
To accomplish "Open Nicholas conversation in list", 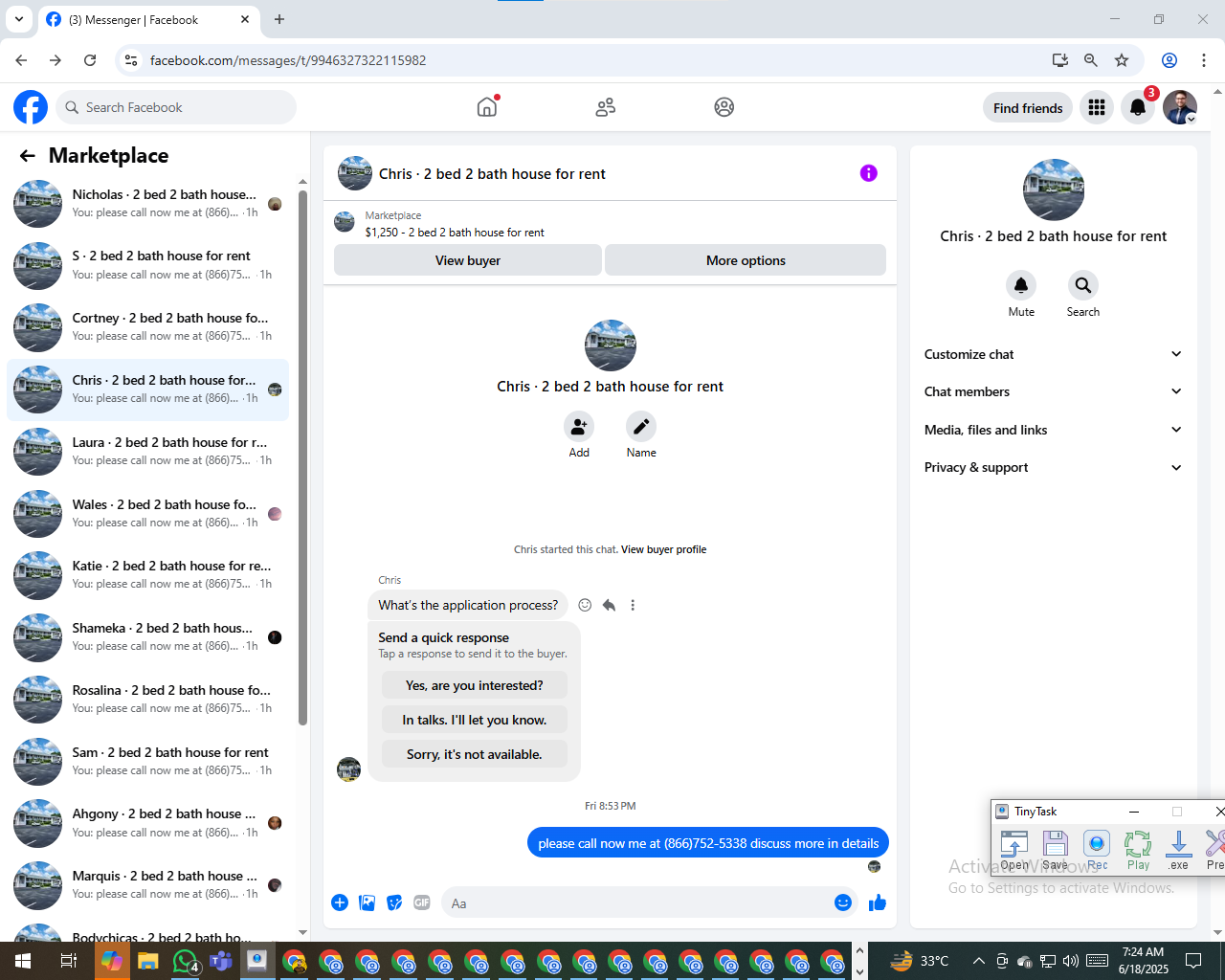I will (x=147, y=204).
